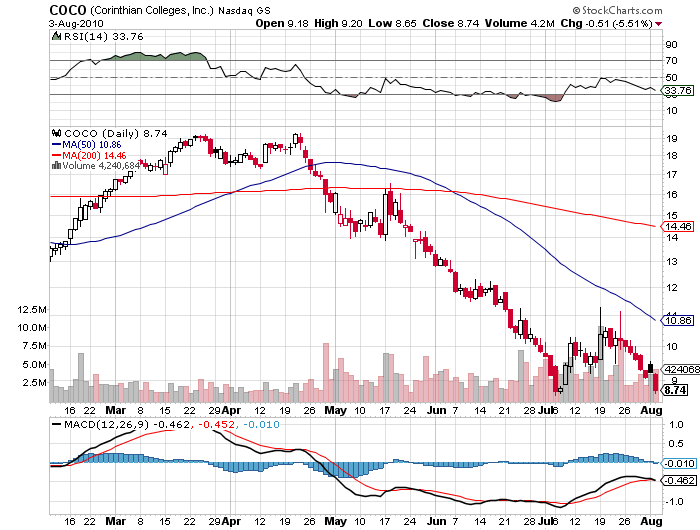
Task: Click the COCO ticker title
Action: coord(68,10)
